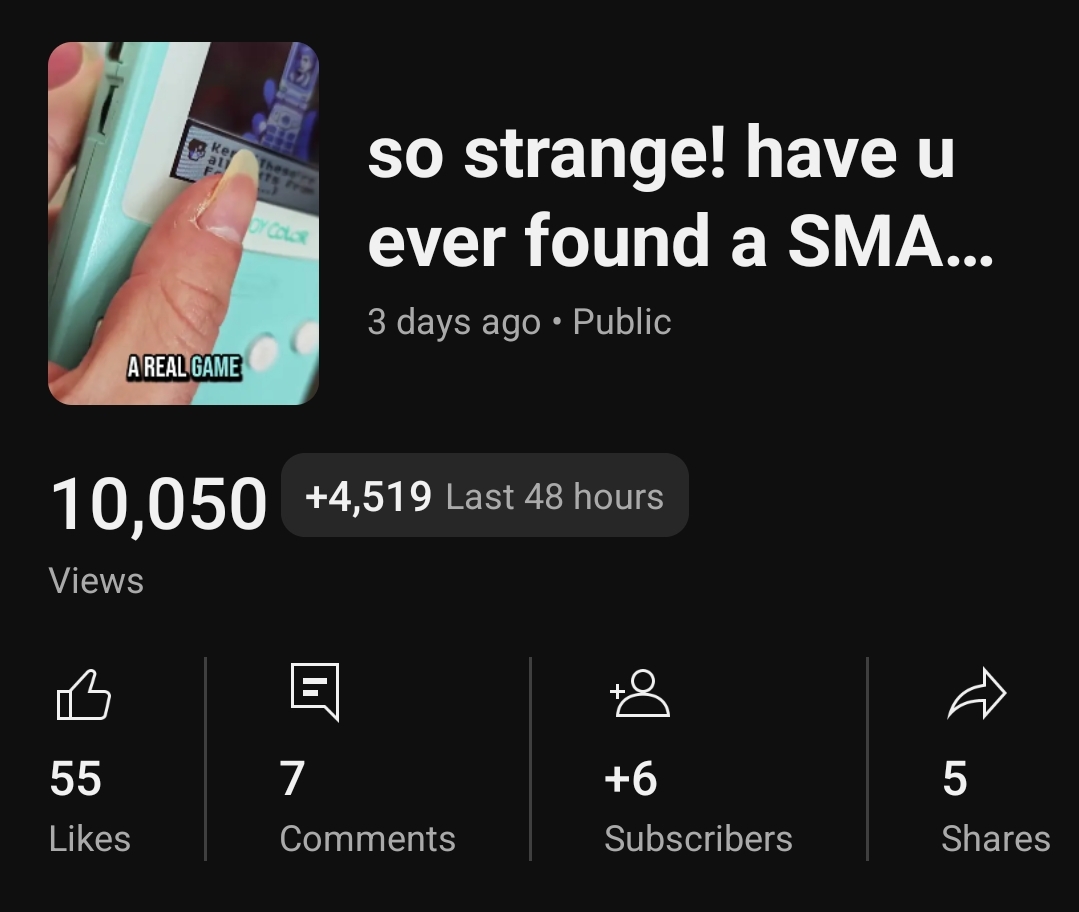Tap the 'Views' label
1079x912 pixels.
tap(96, 581)
